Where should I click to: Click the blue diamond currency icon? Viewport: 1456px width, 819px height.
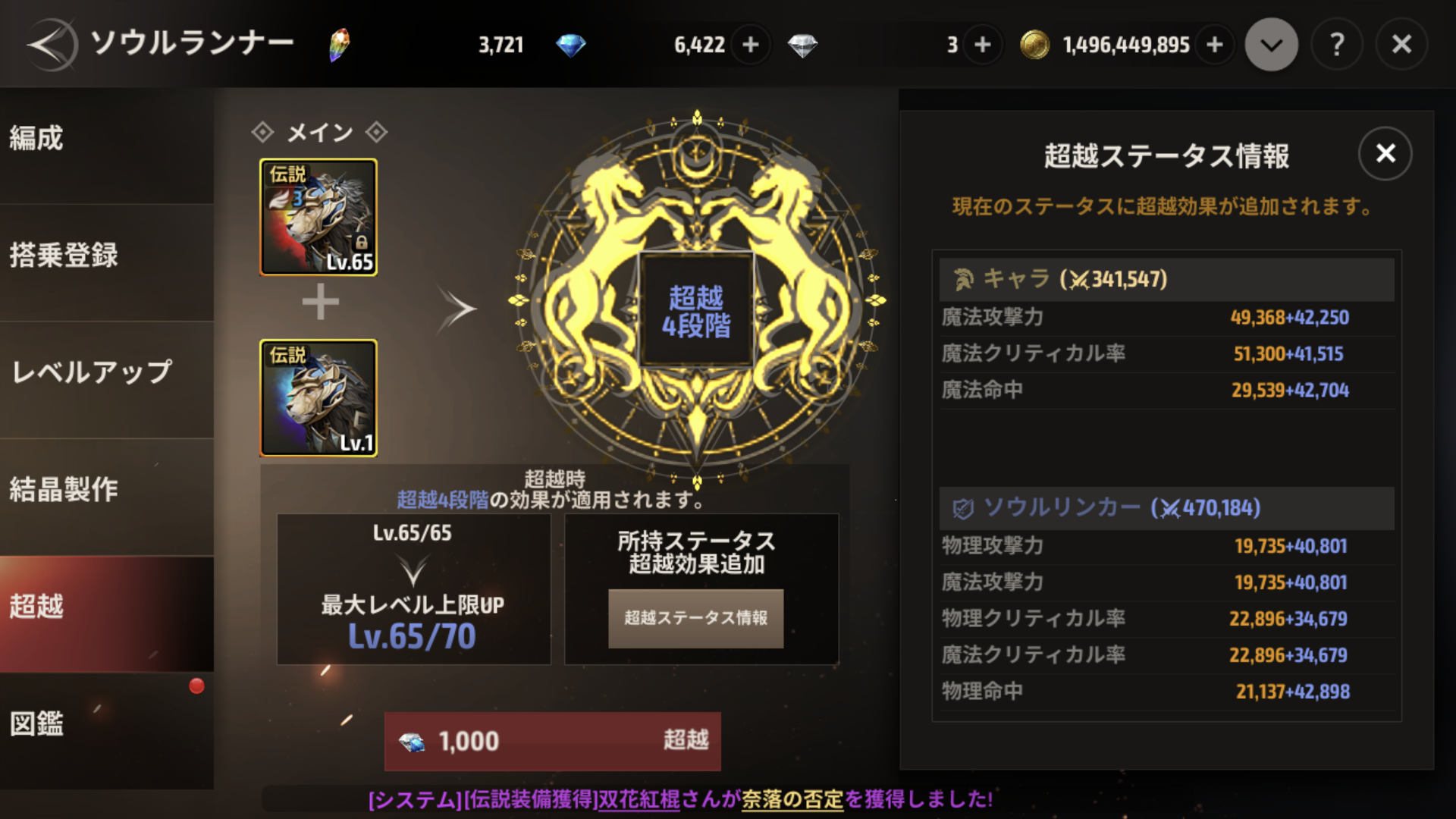point(570,45)
